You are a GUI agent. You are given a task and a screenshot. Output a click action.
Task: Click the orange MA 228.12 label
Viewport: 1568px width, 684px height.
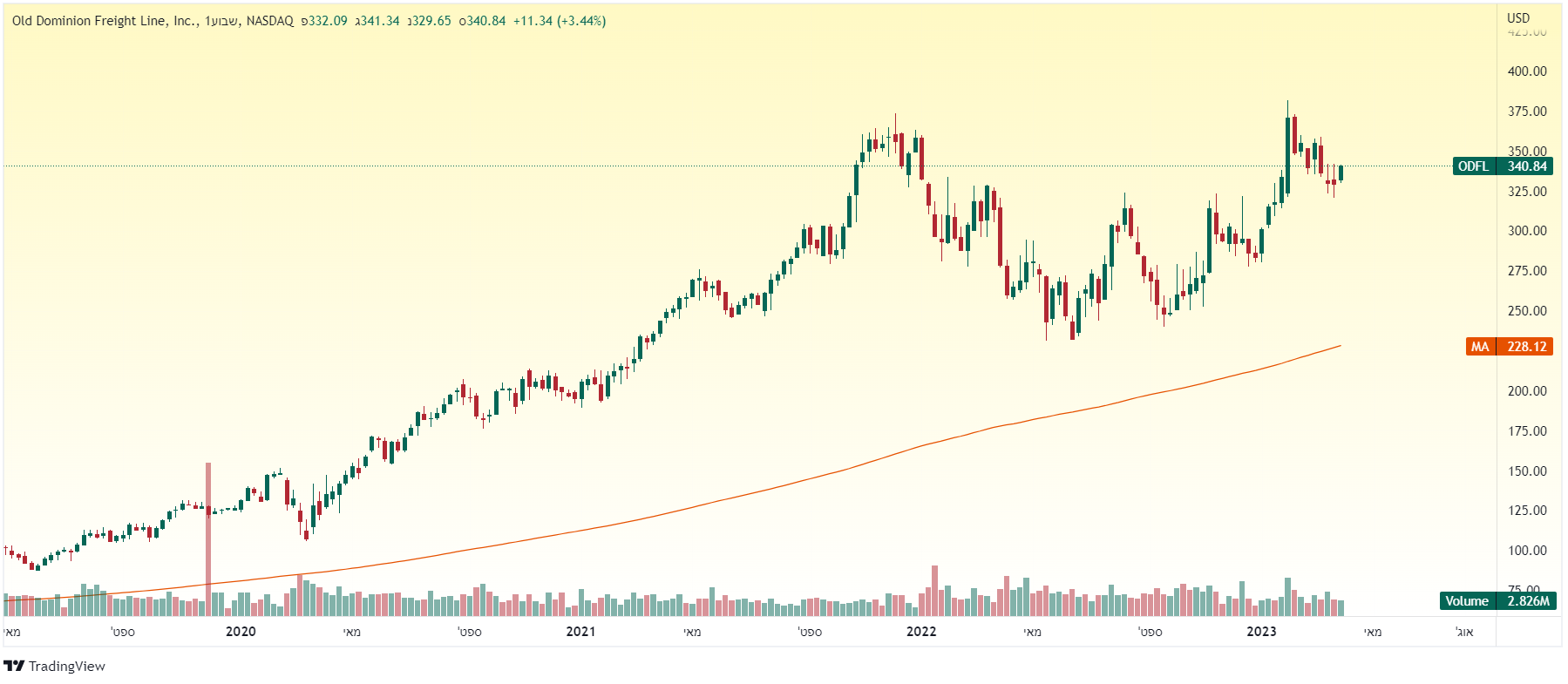point(1510,347)
